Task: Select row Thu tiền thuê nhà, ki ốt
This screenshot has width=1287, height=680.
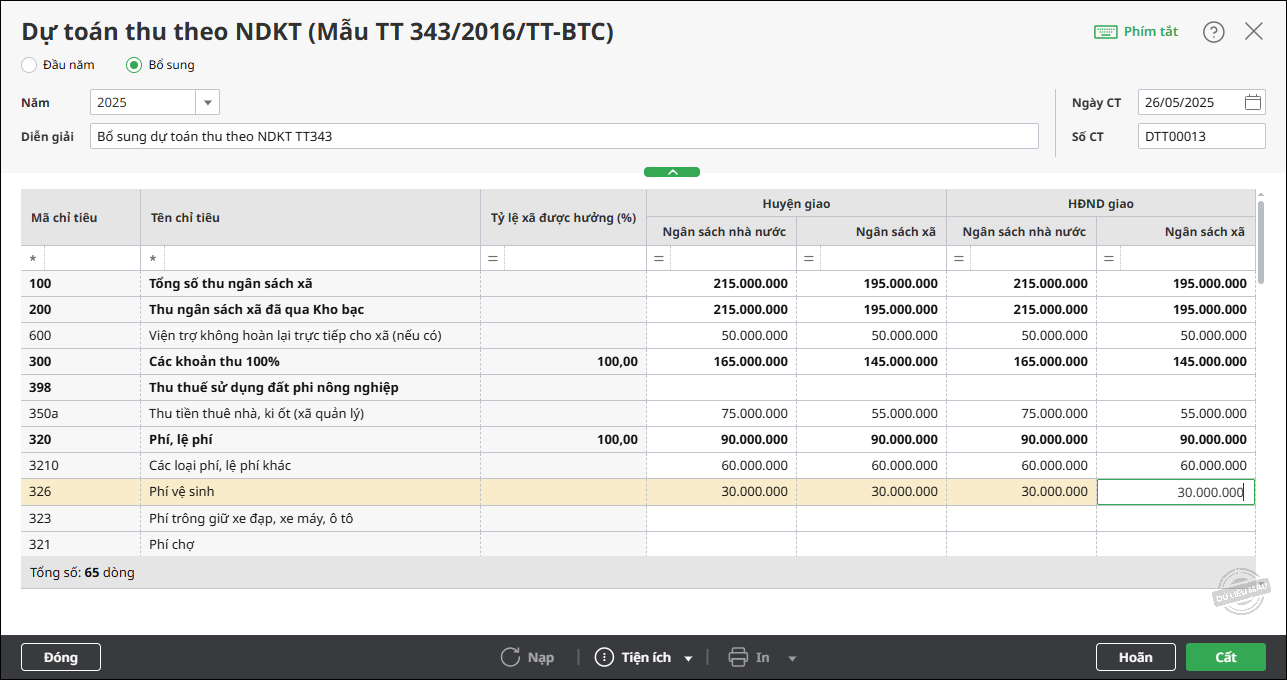Action: [638, 414]
